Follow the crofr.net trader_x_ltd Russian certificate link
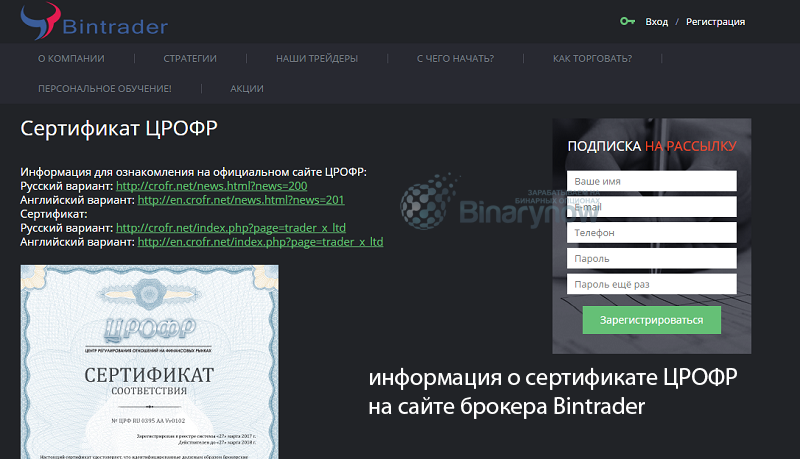The height and width of the screenshot is (459, 800). tap(231, 228)
